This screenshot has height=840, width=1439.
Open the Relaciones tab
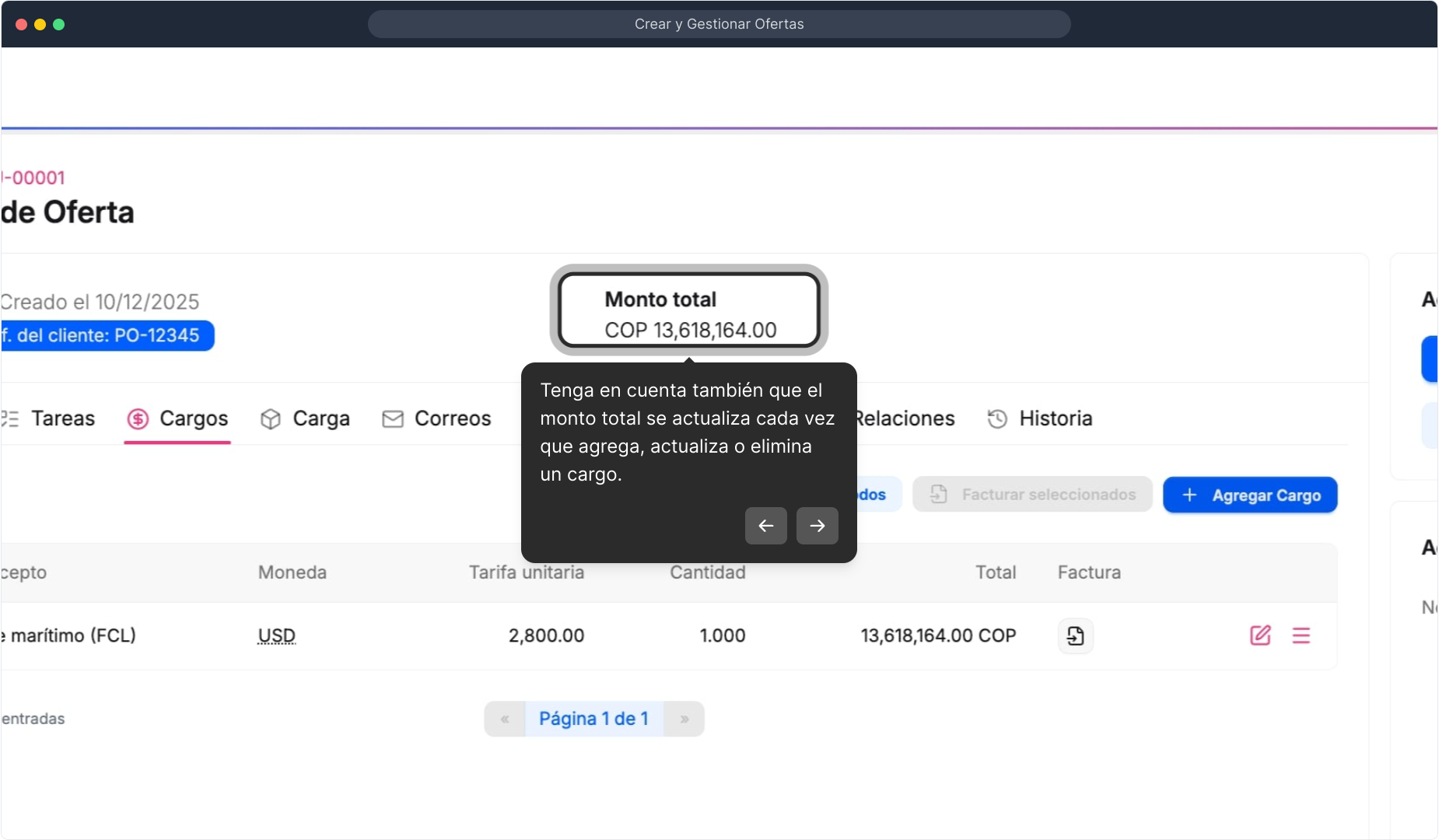905,418
